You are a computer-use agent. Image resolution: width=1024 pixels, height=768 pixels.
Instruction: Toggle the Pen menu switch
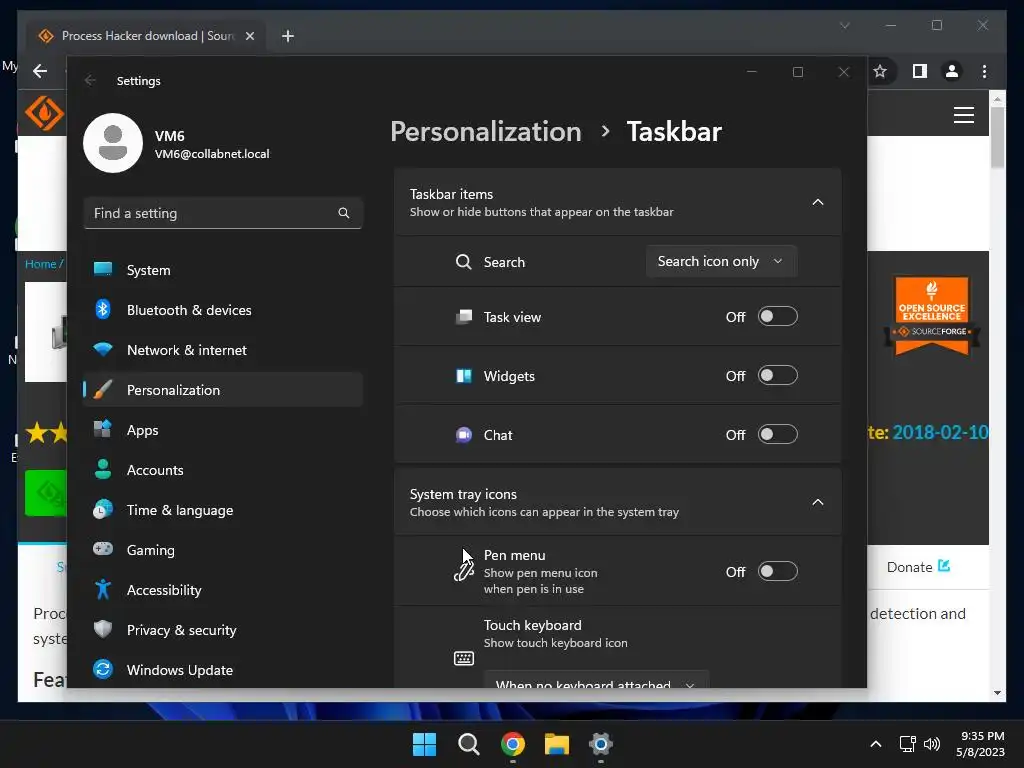click(777, 571)
